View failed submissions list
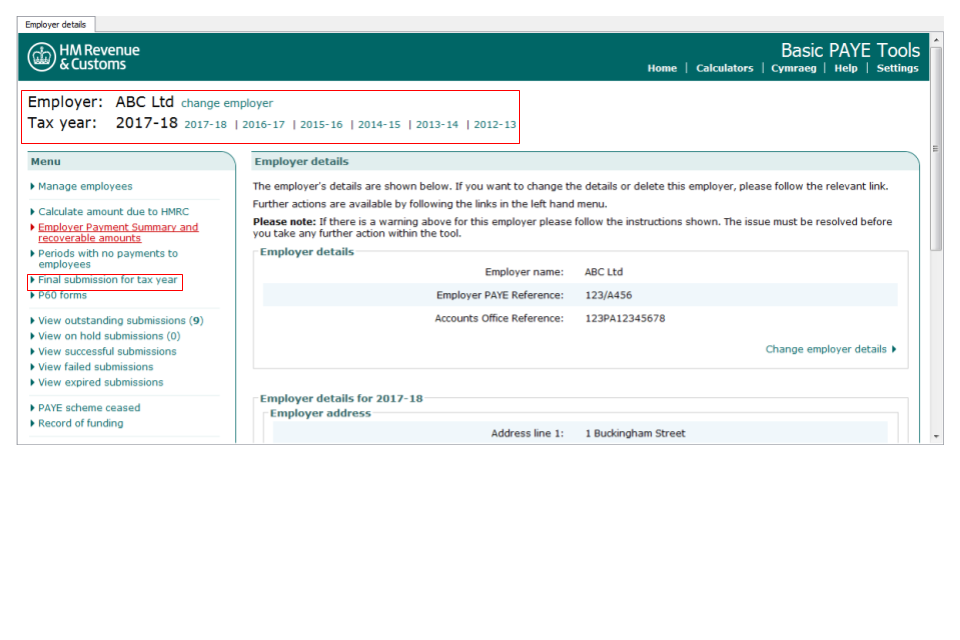Image resolution: width=960 pixels, height=640 pixels. (95, 367)
